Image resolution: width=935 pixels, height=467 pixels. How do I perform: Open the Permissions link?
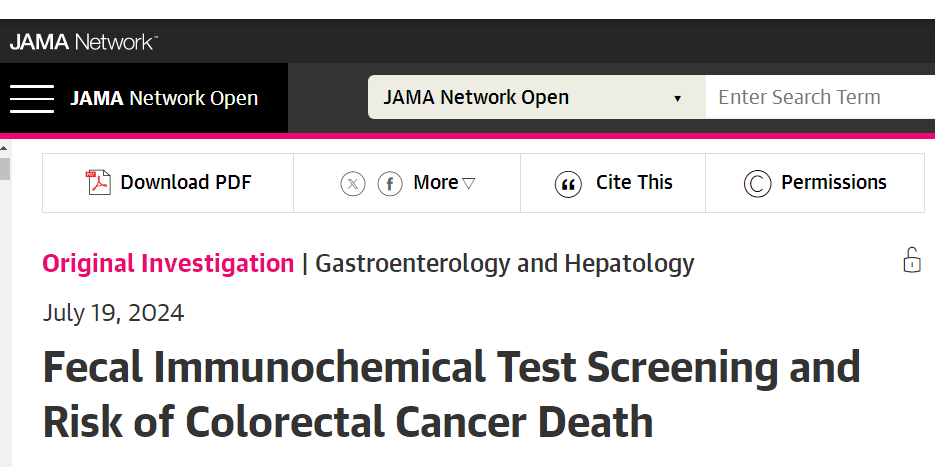pos(815,183)
